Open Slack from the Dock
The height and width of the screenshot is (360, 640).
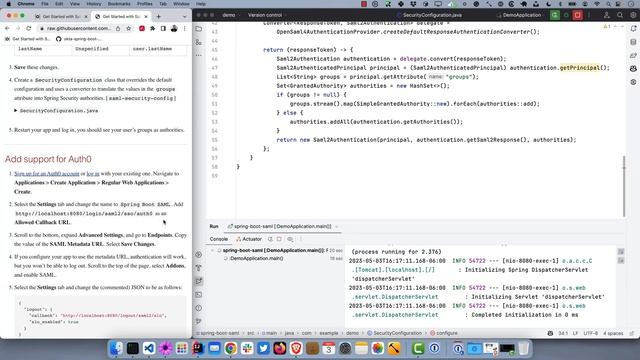[x=247, y=348]
